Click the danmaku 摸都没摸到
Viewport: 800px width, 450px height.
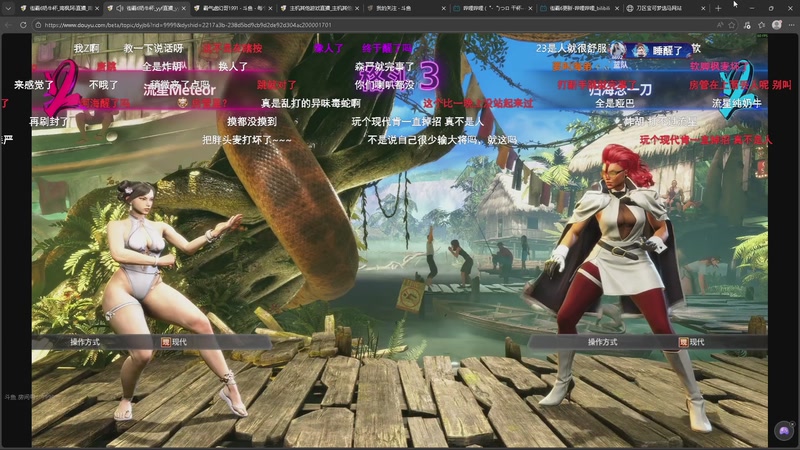(x=252, y=121)
